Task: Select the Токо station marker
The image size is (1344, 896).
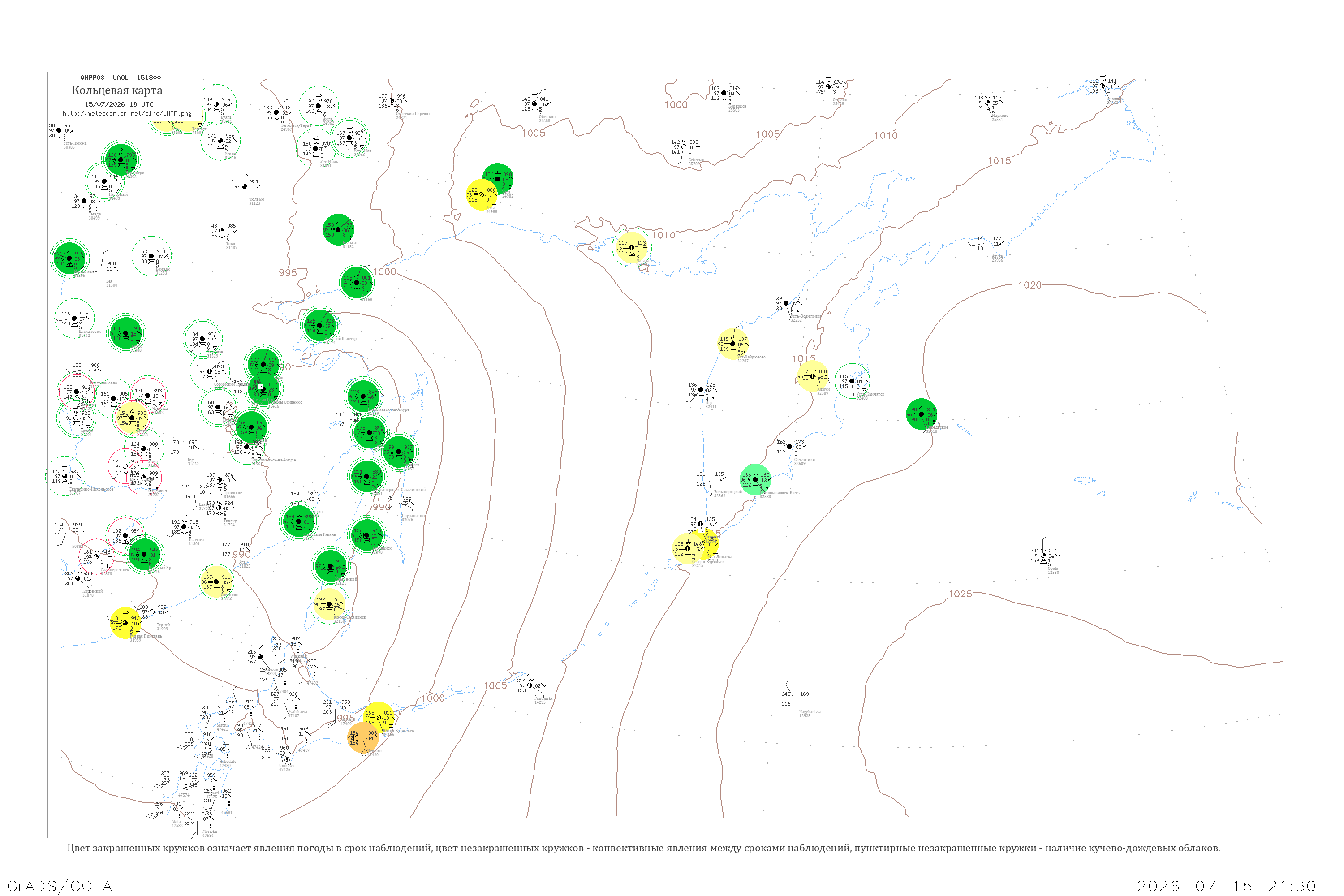Action: pos(222,231)
